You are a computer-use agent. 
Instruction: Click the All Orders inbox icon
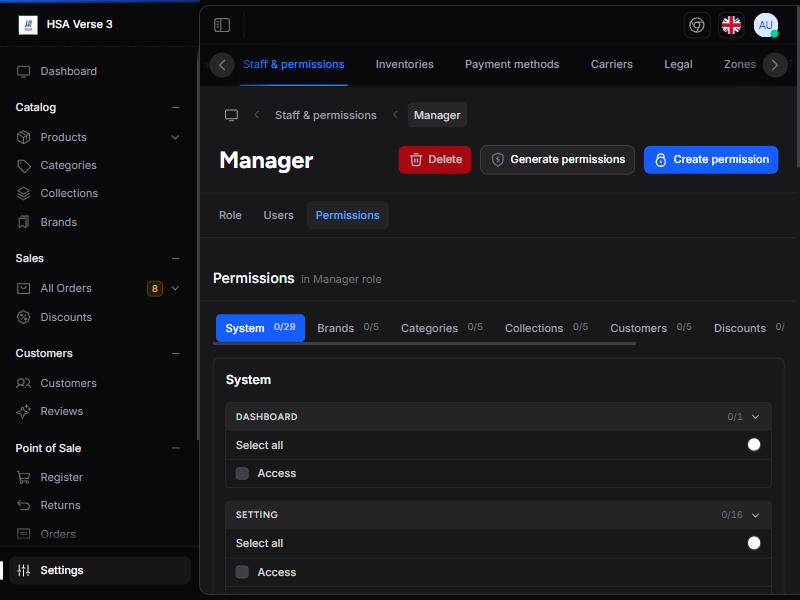(x=23, y=288)
